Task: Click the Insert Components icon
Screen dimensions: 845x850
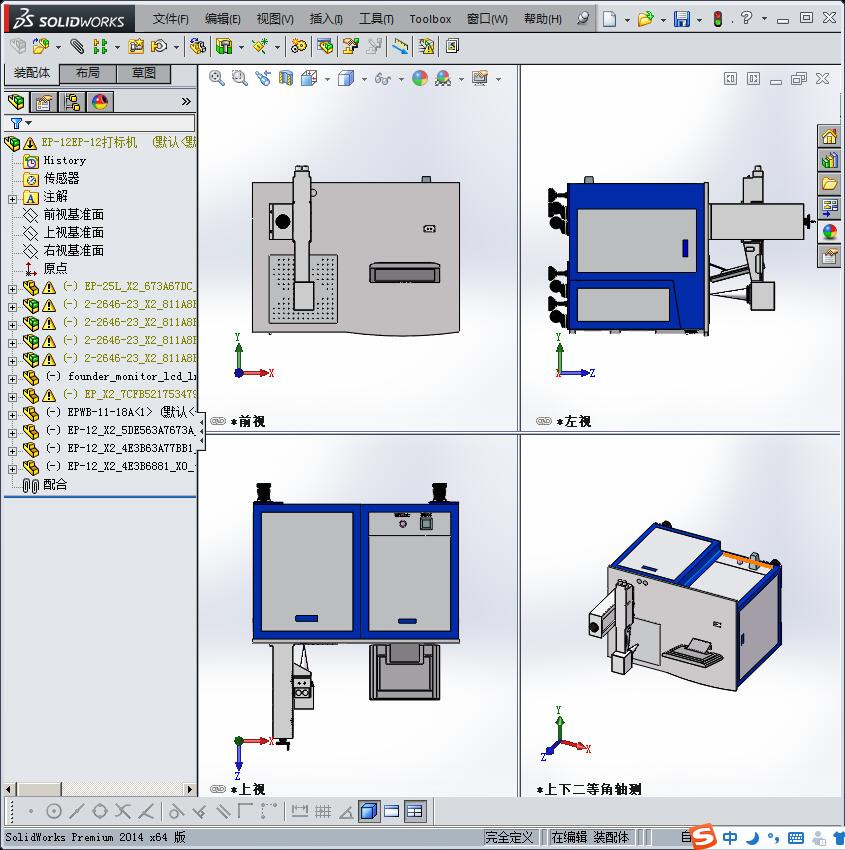Action: pyautogui.click(x=41, y=47)
